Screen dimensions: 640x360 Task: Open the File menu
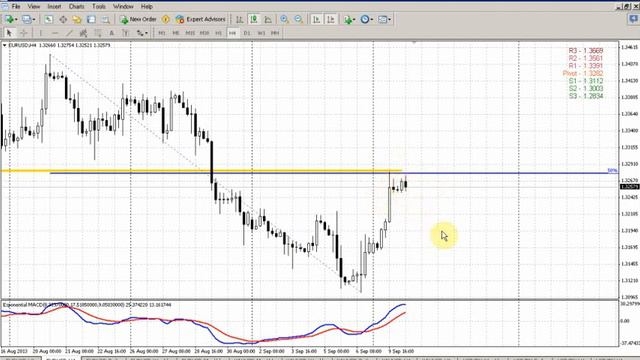16,7
